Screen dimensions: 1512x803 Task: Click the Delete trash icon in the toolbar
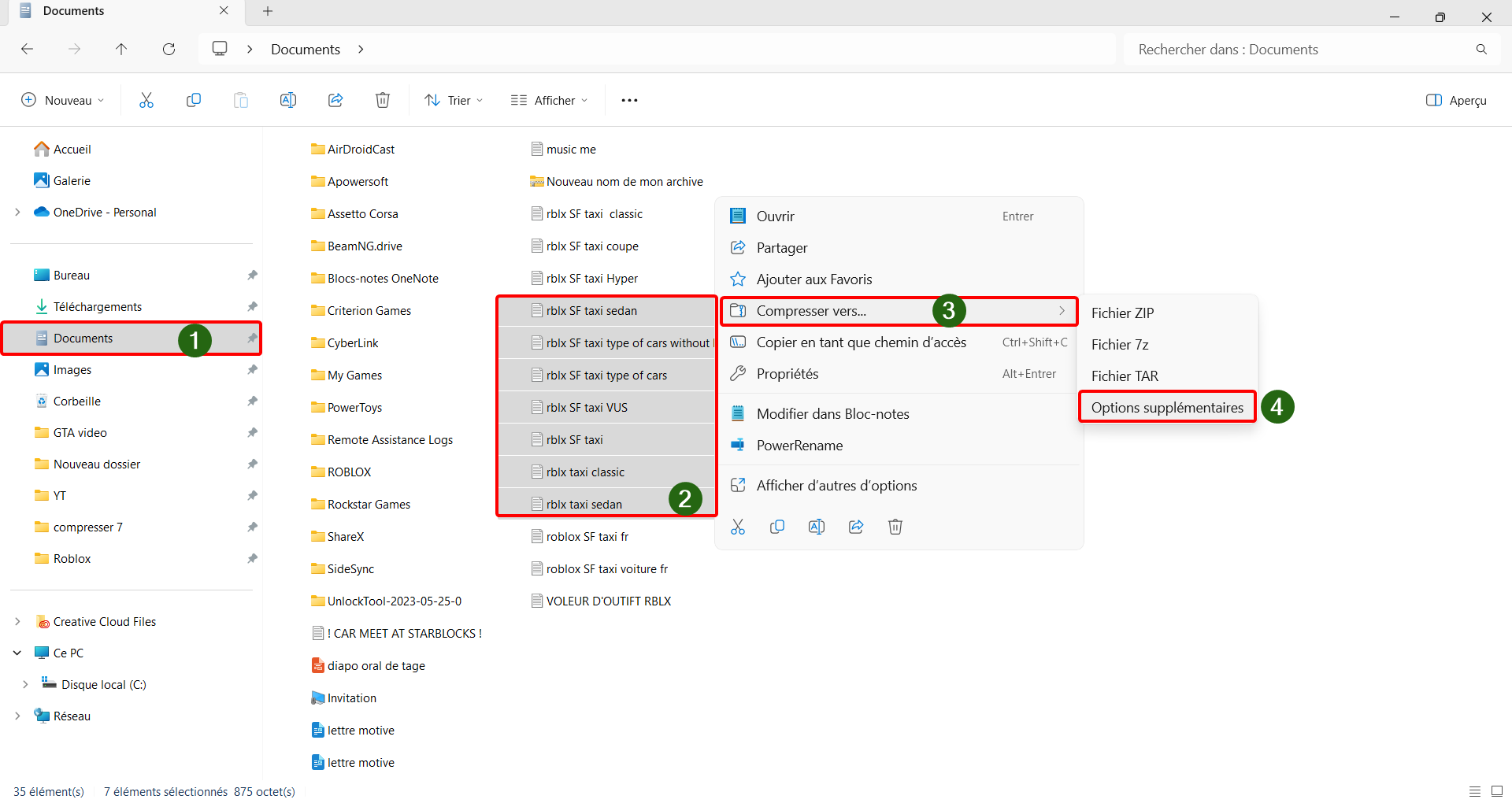pos(383,100)
